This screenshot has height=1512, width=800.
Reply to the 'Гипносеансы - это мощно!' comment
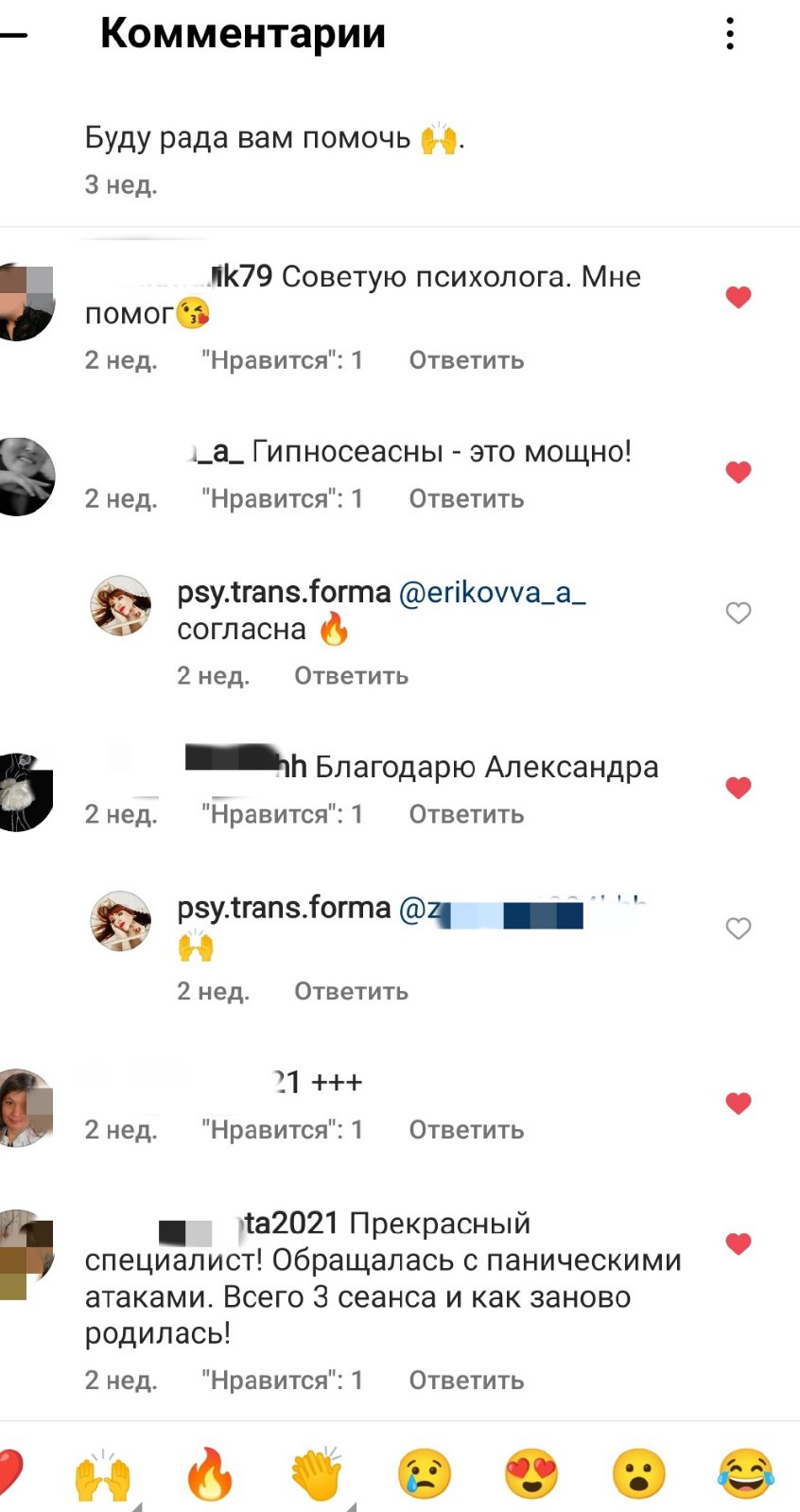pyautogui.click(x=466, y=498)
